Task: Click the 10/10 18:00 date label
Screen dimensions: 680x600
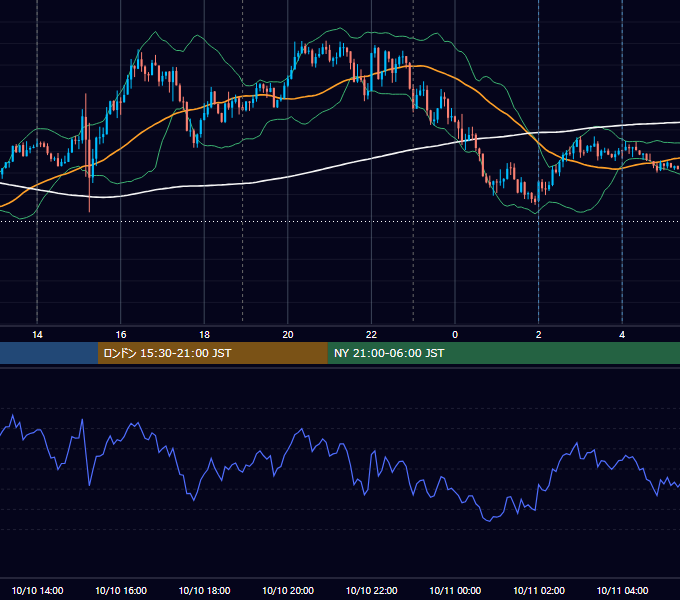Action: (204, 590)
